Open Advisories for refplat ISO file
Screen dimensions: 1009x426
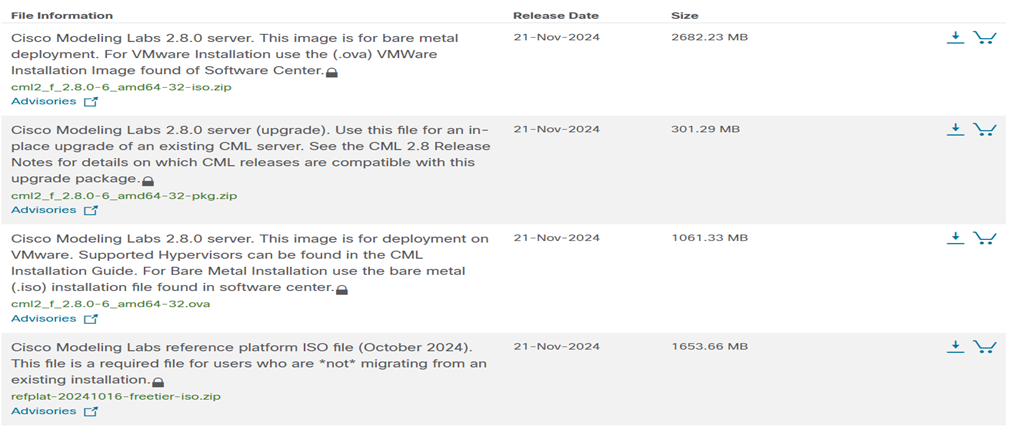pos(54,411)
